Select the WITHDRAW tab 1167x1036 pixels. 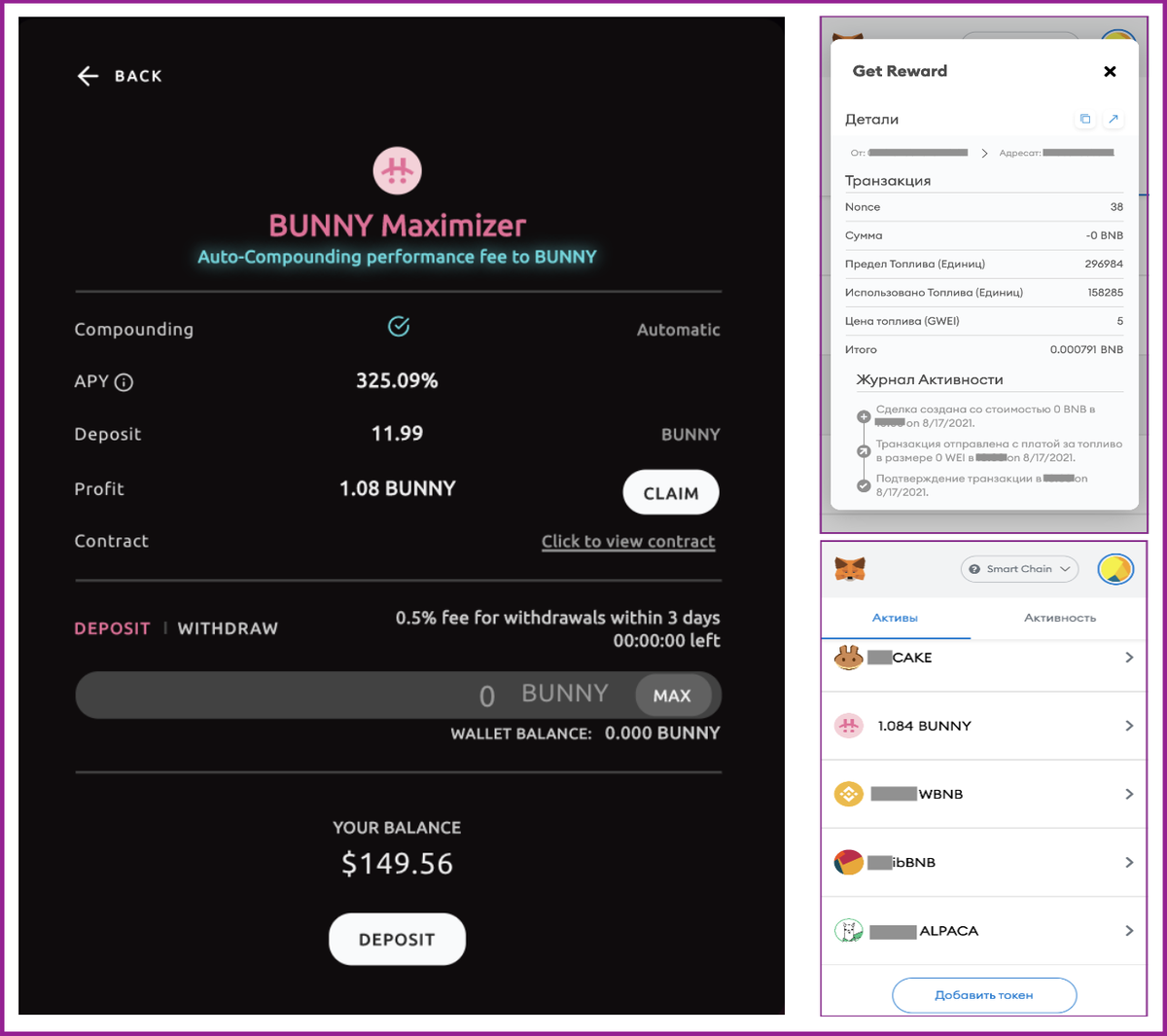coord(228,628)
